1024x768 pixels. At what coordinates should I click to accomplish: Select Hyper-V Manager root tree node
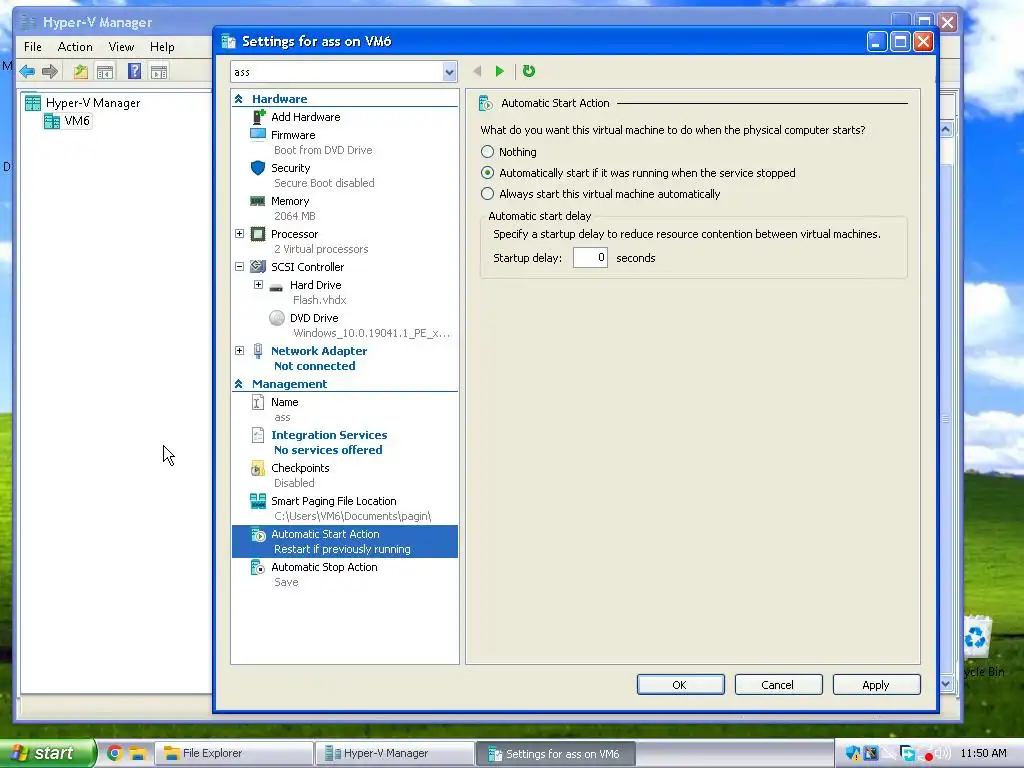[93, 103]
